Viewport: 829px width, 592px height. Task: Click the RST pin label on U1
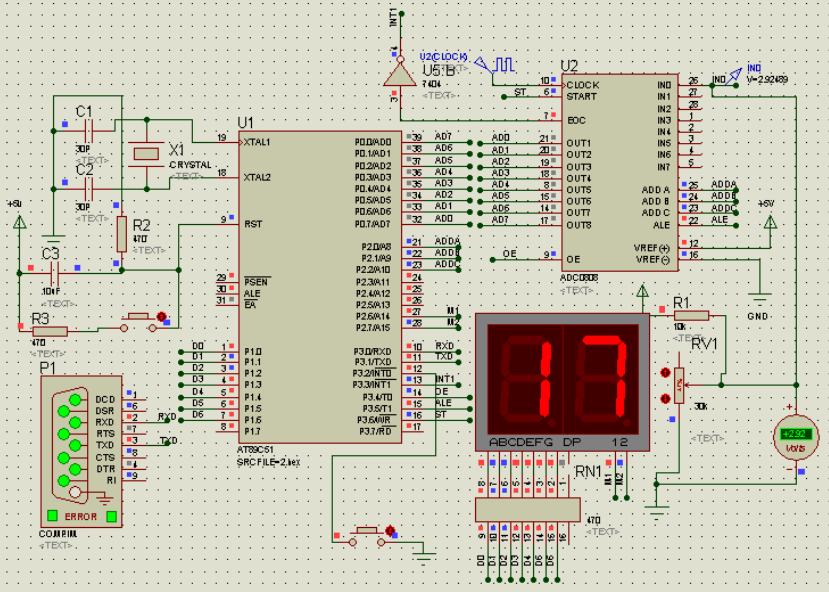tap(253, 224)
